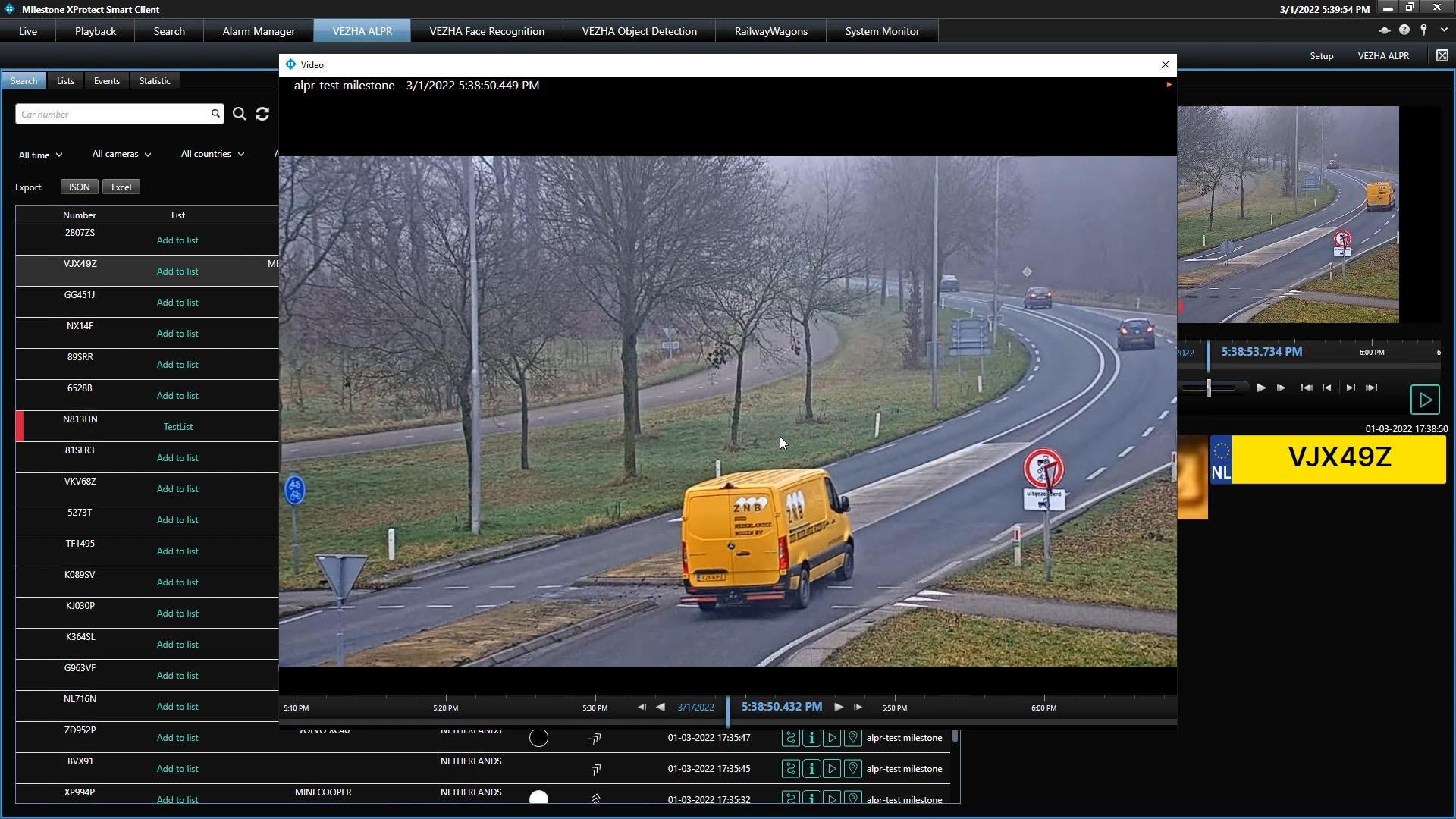Open the All time filter dropdown

click(x=41, y=155)
